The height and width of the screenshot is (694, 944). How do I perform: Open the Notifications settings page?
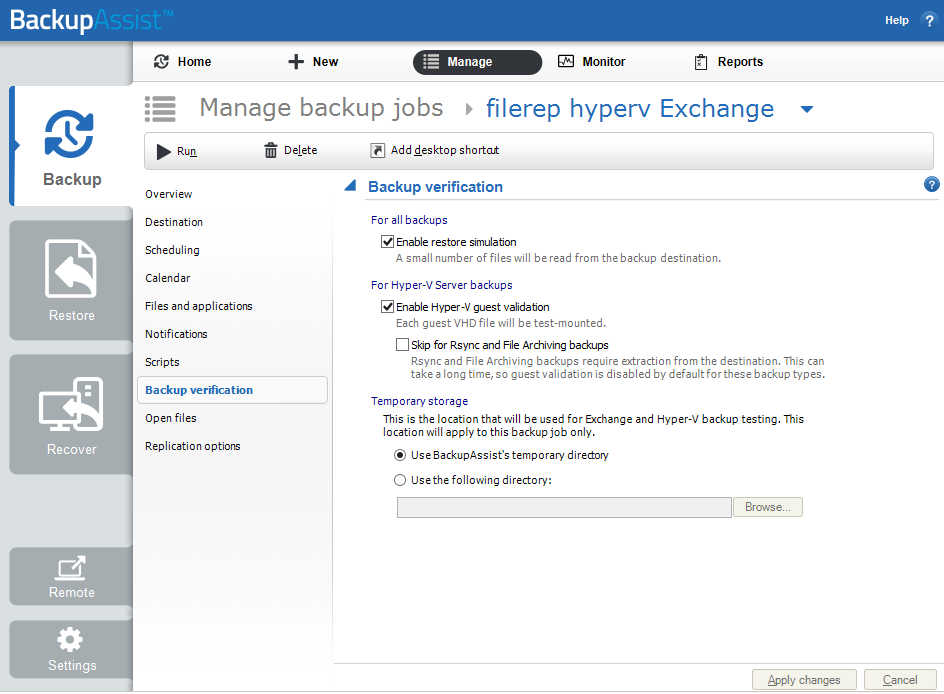(176, 334)
